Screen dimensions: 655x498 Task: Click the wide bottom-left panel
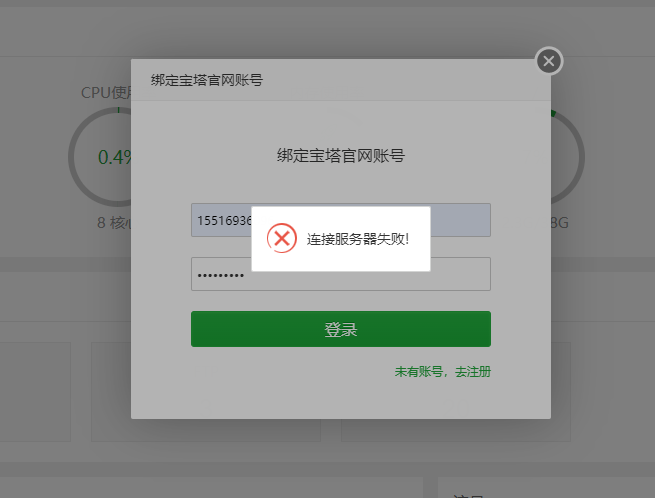[211, 488]
